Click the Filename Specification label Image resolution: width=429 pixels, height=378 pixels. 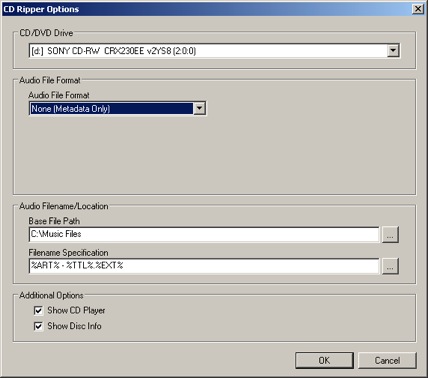click(x=68, y=253)
